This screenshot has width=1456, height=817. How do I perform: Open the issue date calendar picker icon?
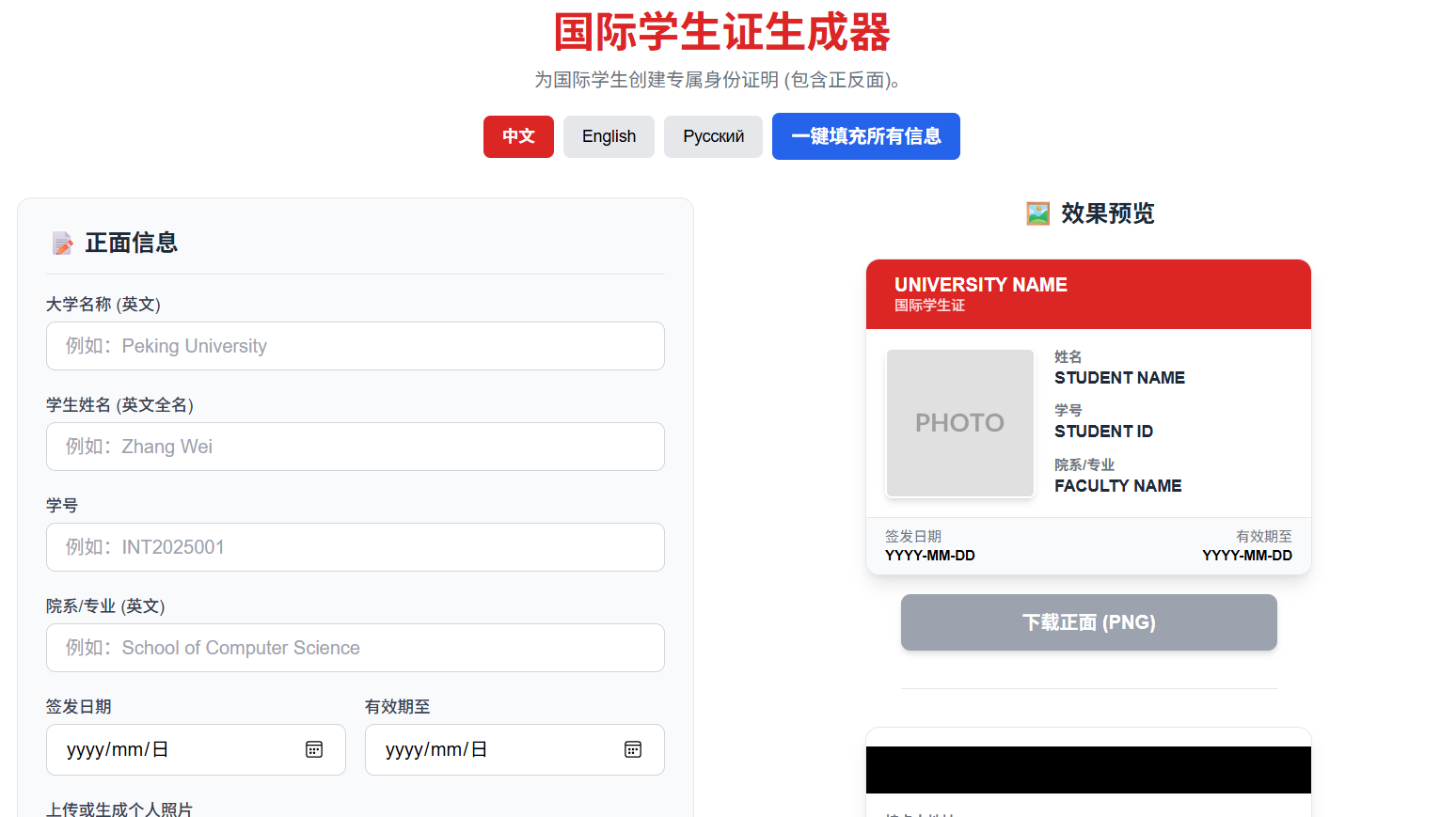(314, 749)
